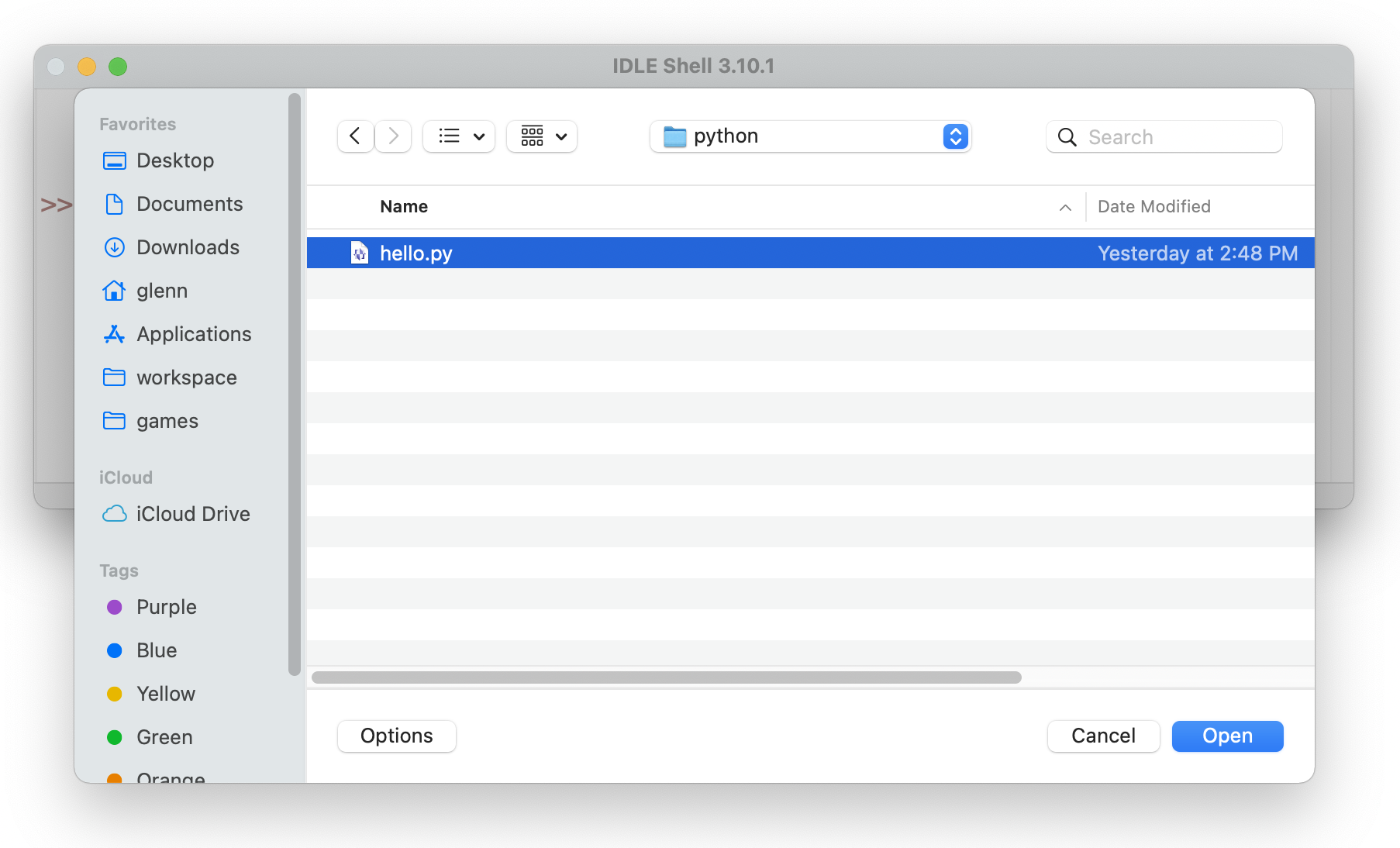This screenshot has height=848, width=1400.
Task: Click the python folder icon in popup
Action: 675,137
